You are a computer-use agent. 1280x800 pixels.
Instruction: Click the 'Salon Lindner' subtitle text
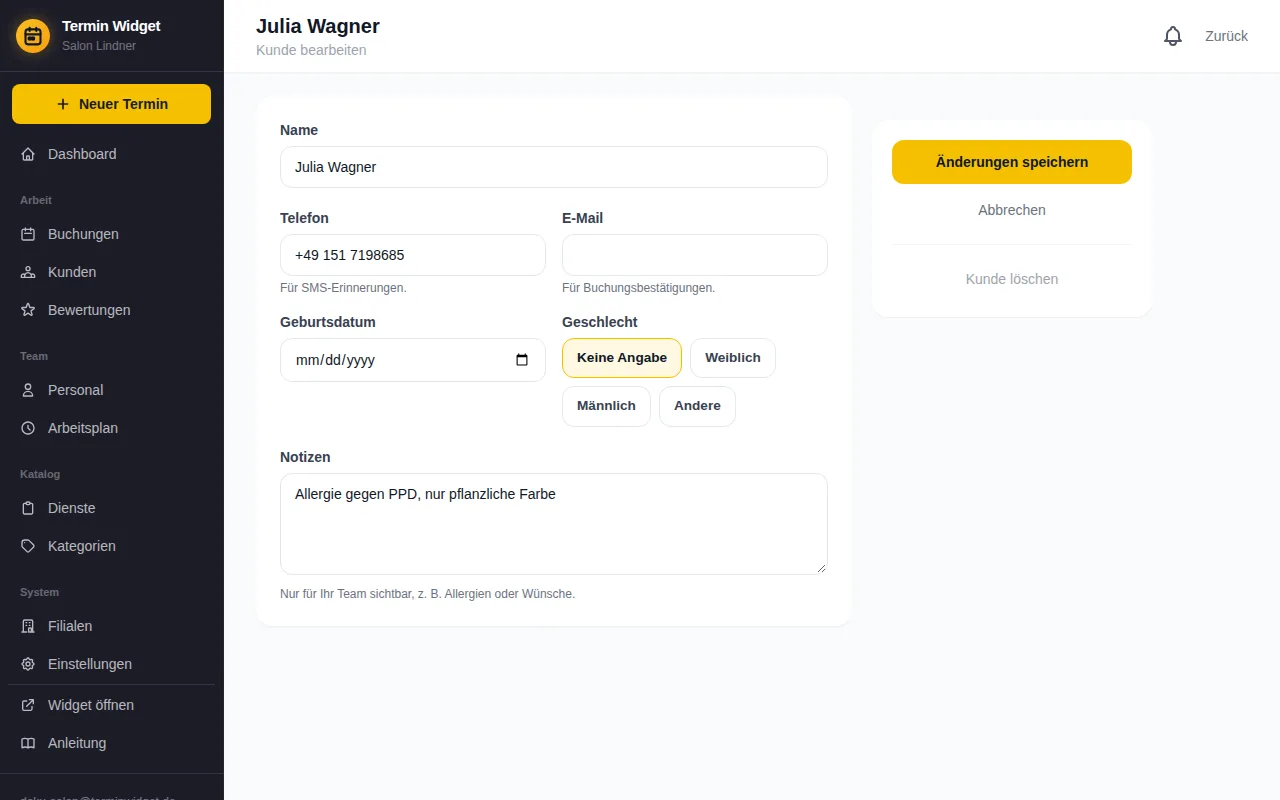tap(99, 46)
